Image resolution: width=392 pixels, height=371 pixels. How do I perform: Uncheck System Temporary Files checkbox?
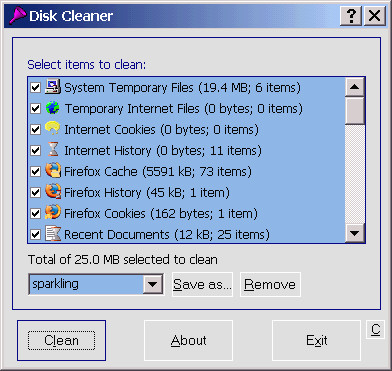pos(35,88)
